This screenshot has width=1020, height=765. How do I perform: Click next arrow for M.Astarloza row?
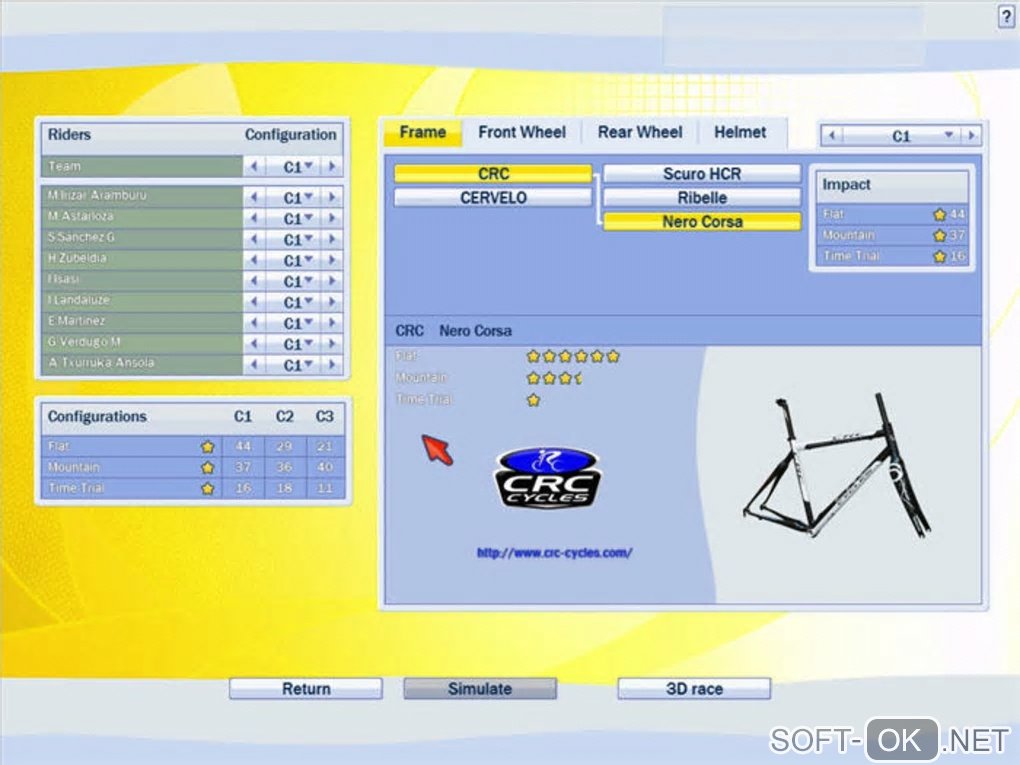332,218
